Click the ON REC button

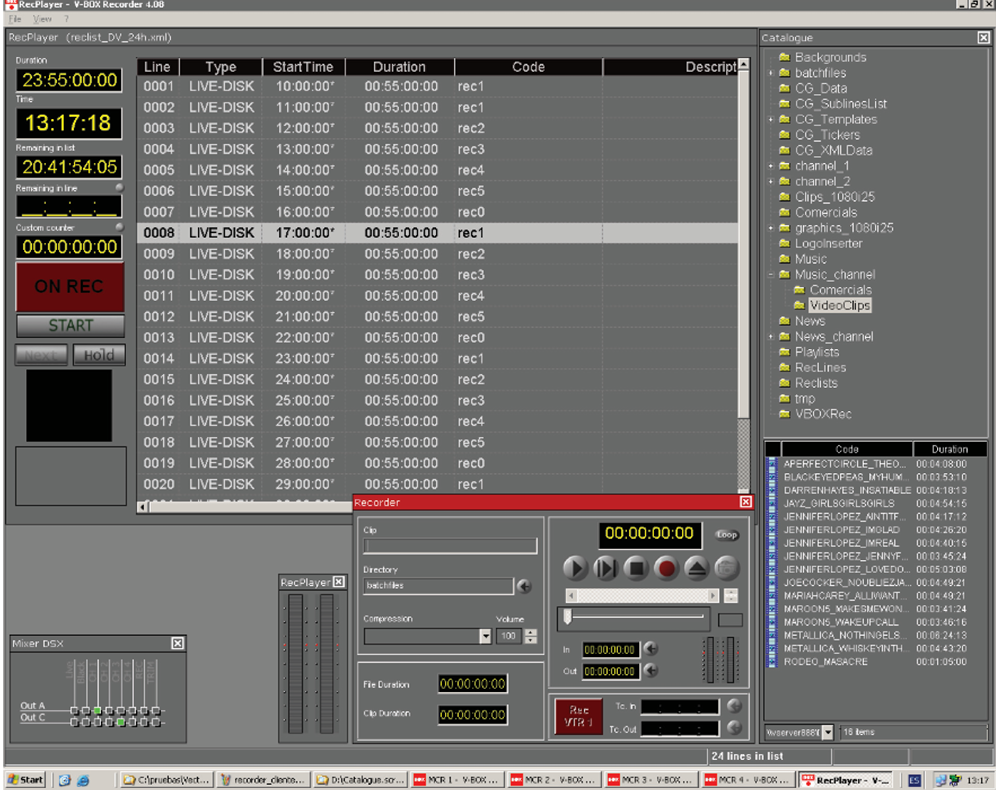69,286
